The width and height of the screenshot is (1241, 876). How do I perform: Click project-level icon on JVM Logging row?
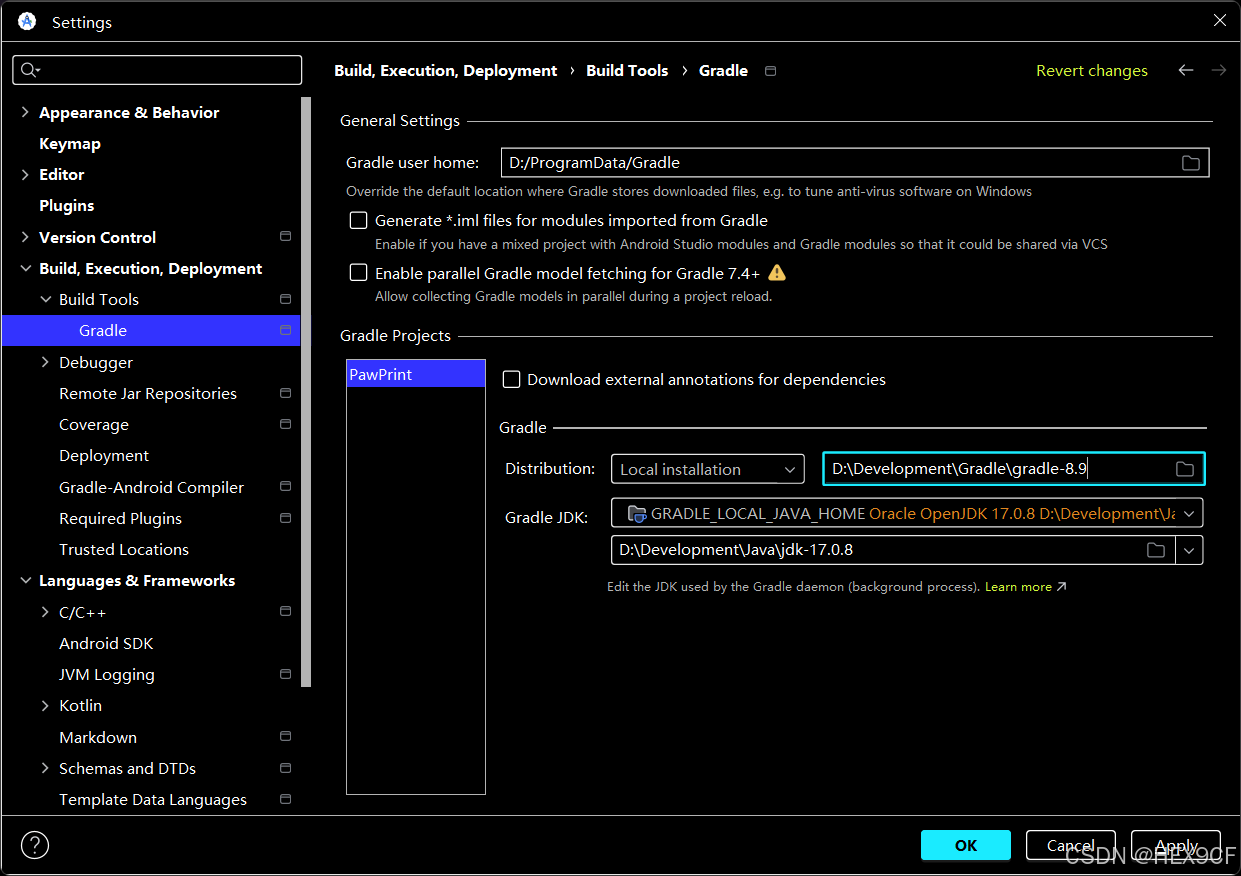[285, 674]
